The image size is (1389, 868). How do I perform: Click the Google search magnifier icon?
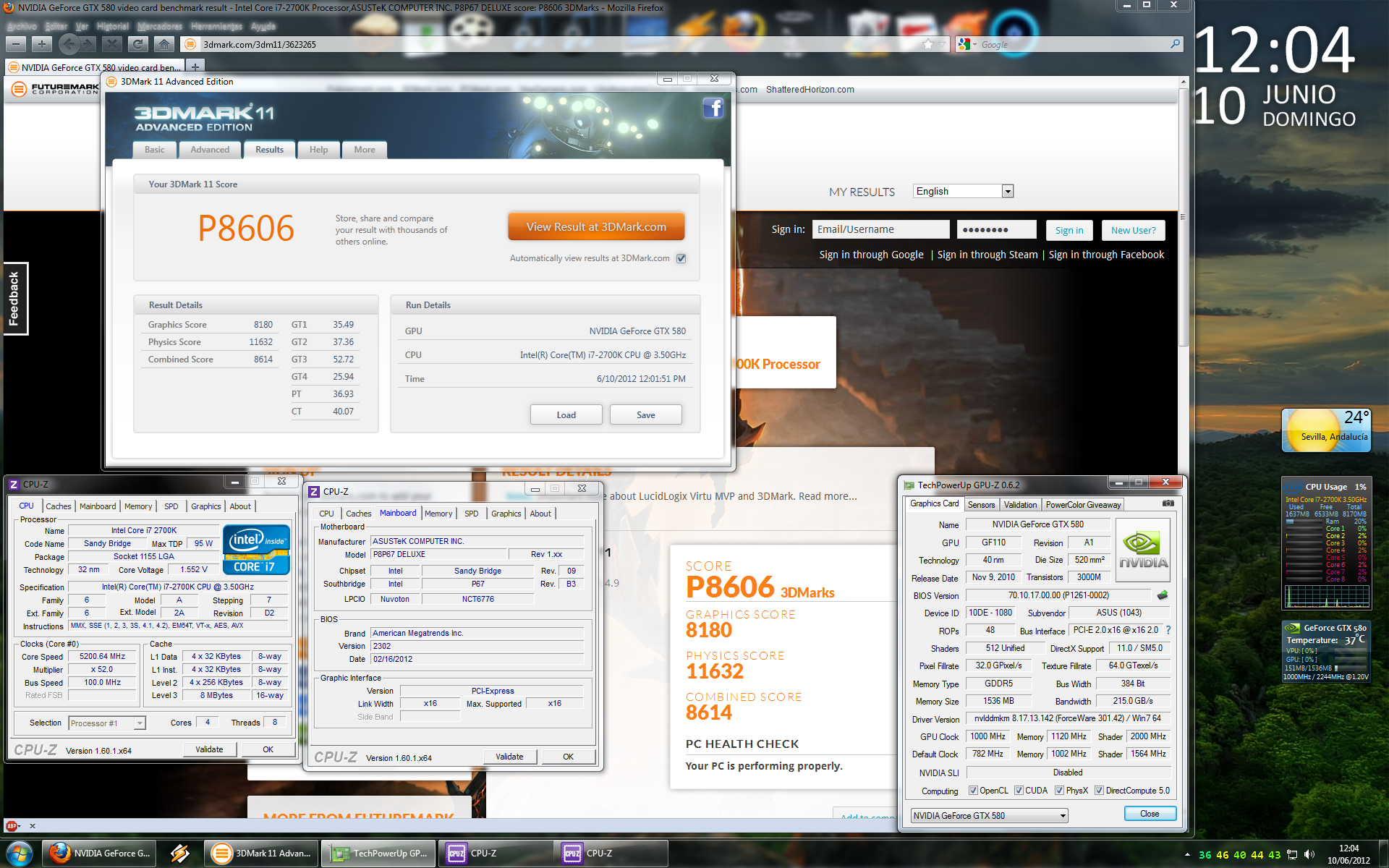[x=1175, y=45]
